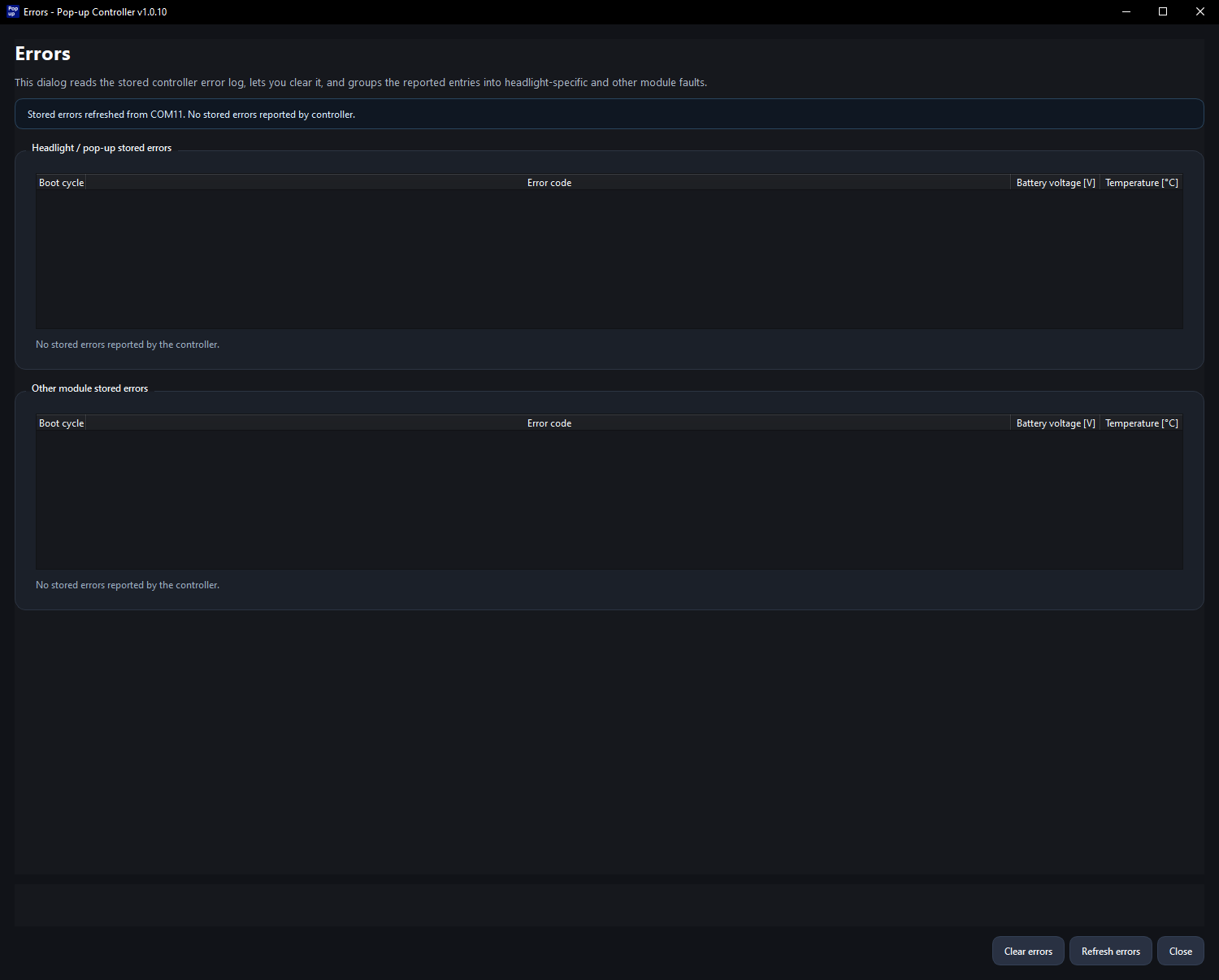Image resolution: width=1219 pixels, height=980 pixels.
Task: Click the other module no stored errors message
Action: click(127, 584)
